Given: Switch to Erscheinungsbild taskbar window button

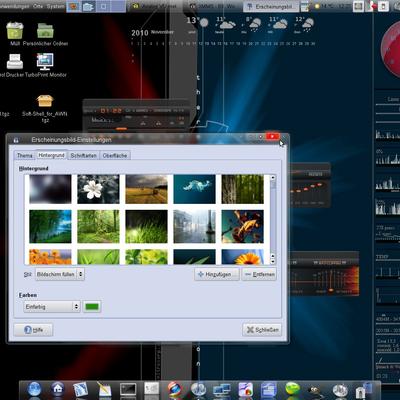Looking at the screenshot, I should click(271, 6).
